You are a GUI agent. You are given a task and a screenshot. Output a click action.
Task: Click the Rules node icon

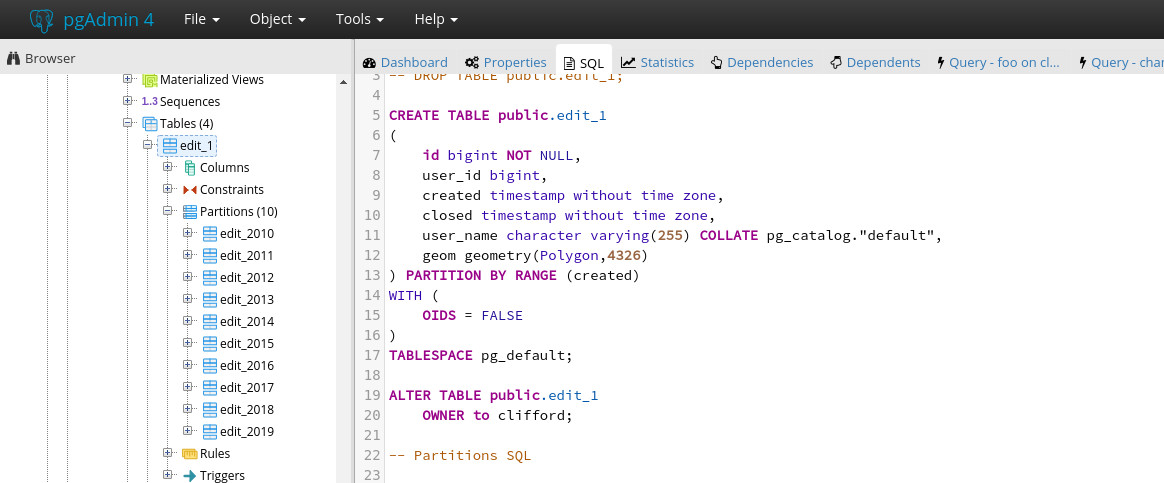(189, 453)
